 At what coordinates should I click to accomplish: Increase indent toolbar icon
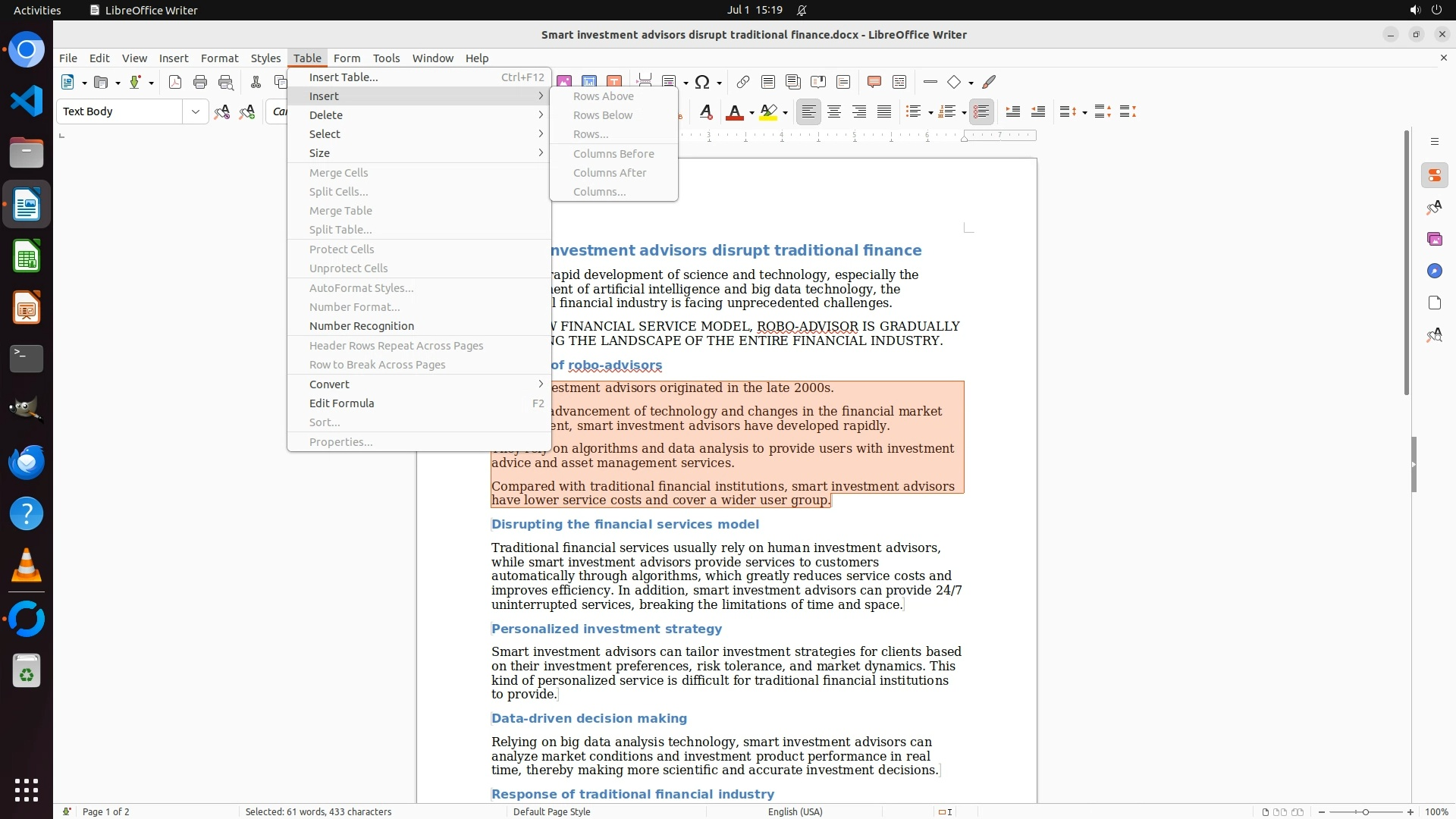[1012, 112]
